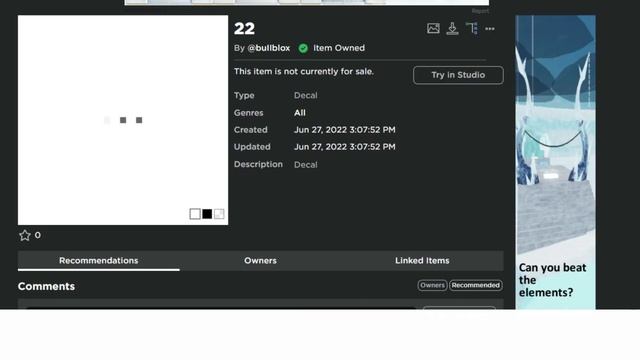Click the favorite star icon

click(25, 235)
